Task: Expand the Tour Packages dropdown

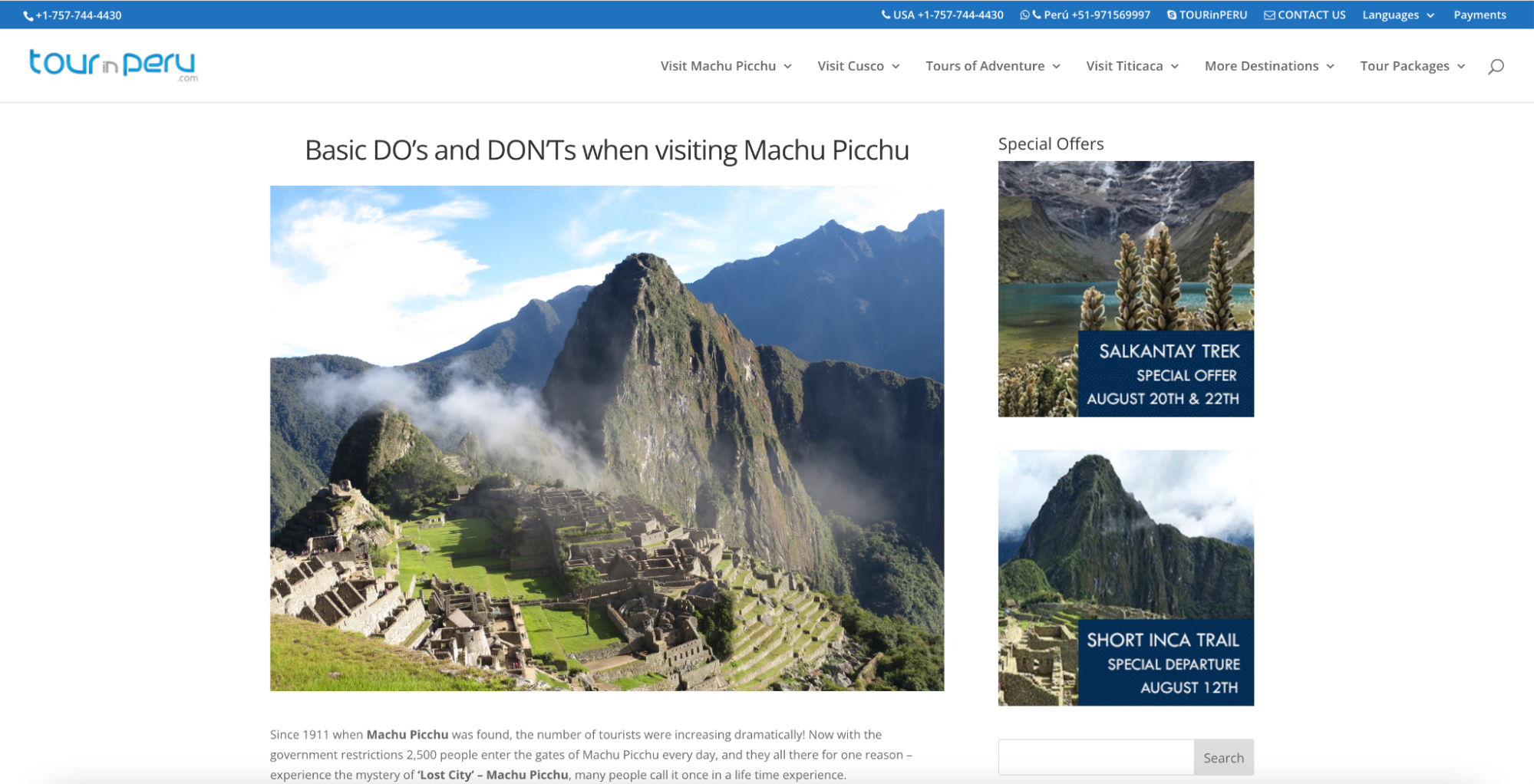Action: (1412, 66)
